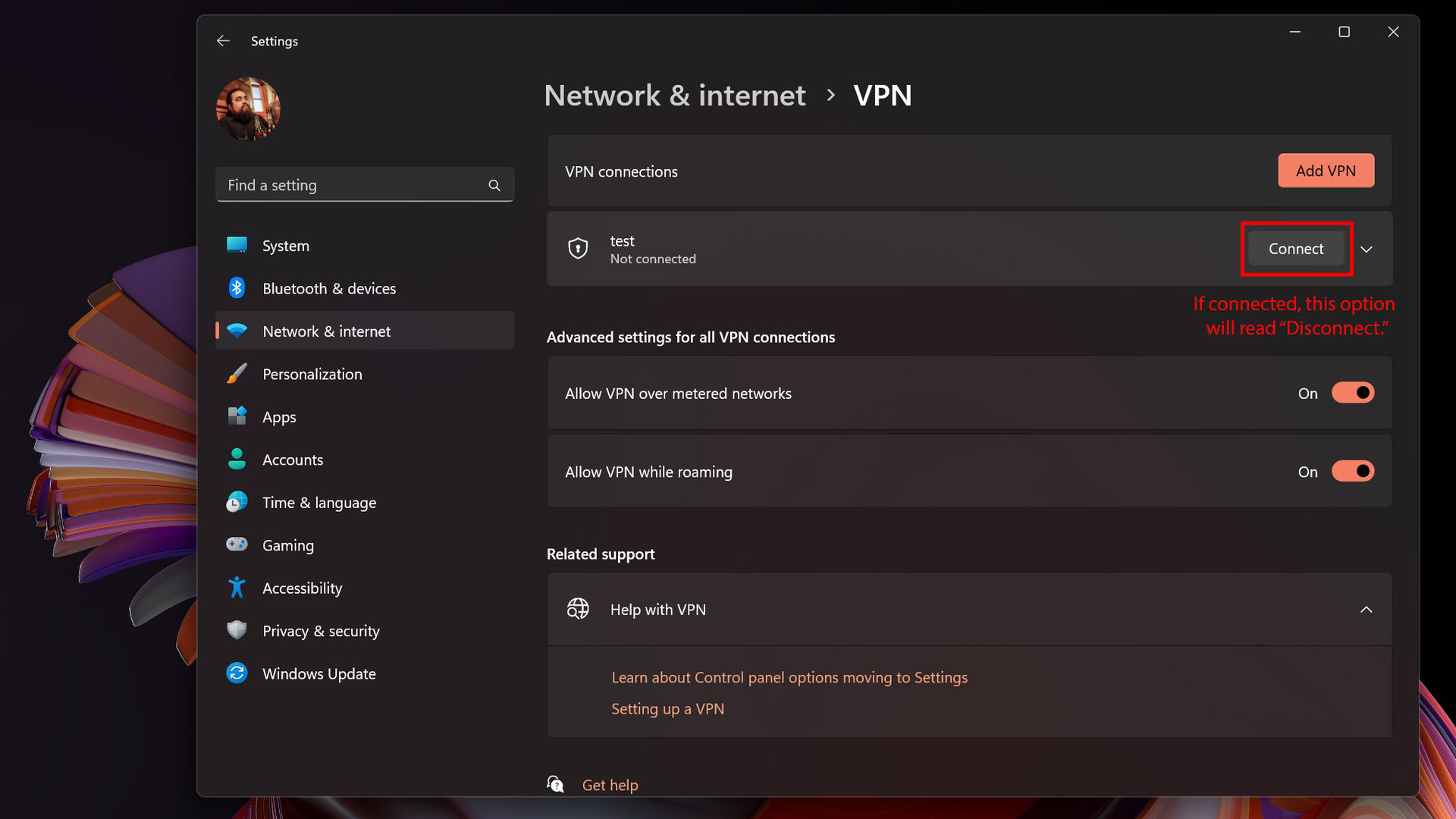Image resolution: width=1456 pixels, height=819 pixels.
Task: Select Privacy & security in sidebar
Action: pyautogui.click(x=321, y=631)
